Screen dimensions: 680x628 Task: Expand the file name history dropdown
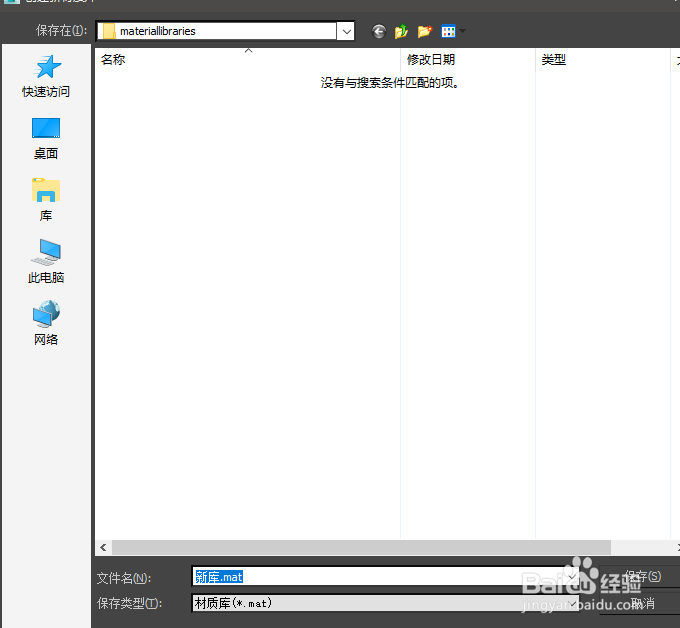pyautogui.click(x=572, y=577)
